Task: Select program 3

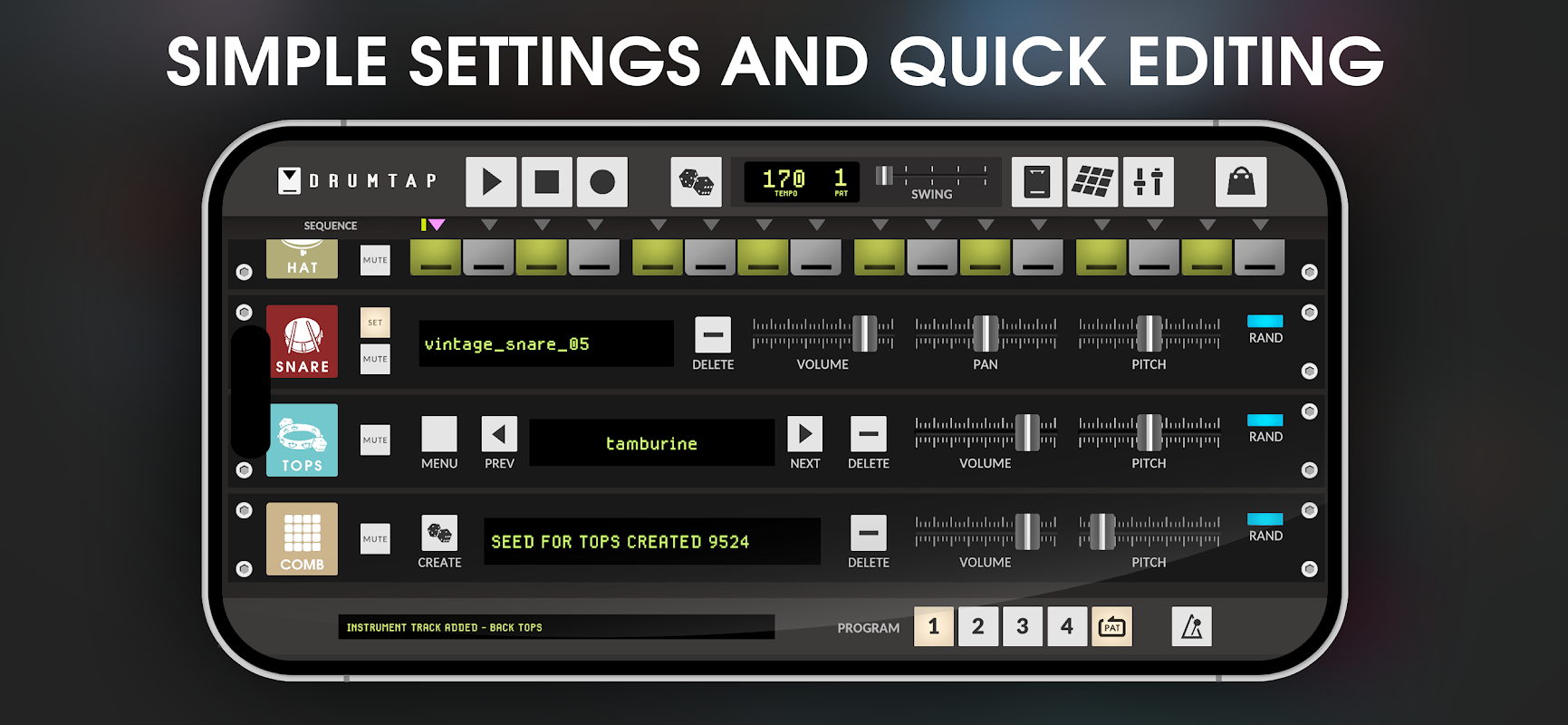Action: click(x=1023, y=626)
